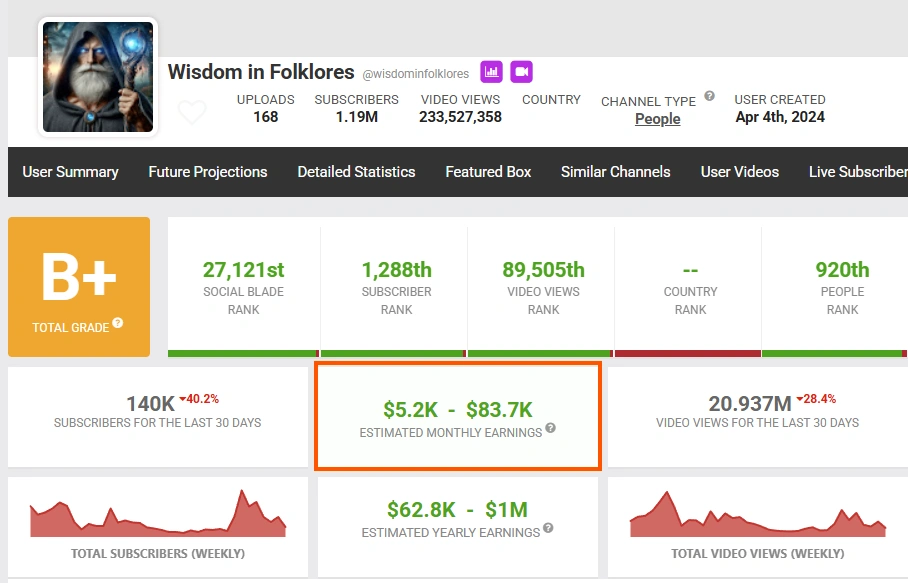Viewport: 908px width, 583px height.
Task: Open the User Summary tab
Action: tap(71, 172)
